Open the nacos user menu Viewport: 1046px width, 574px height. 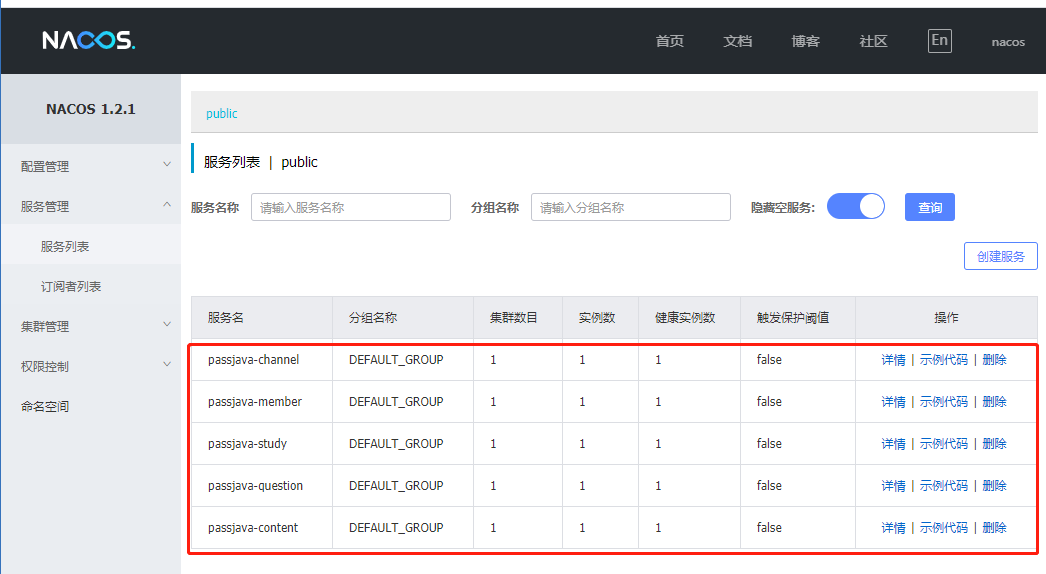pos(1008,42)
